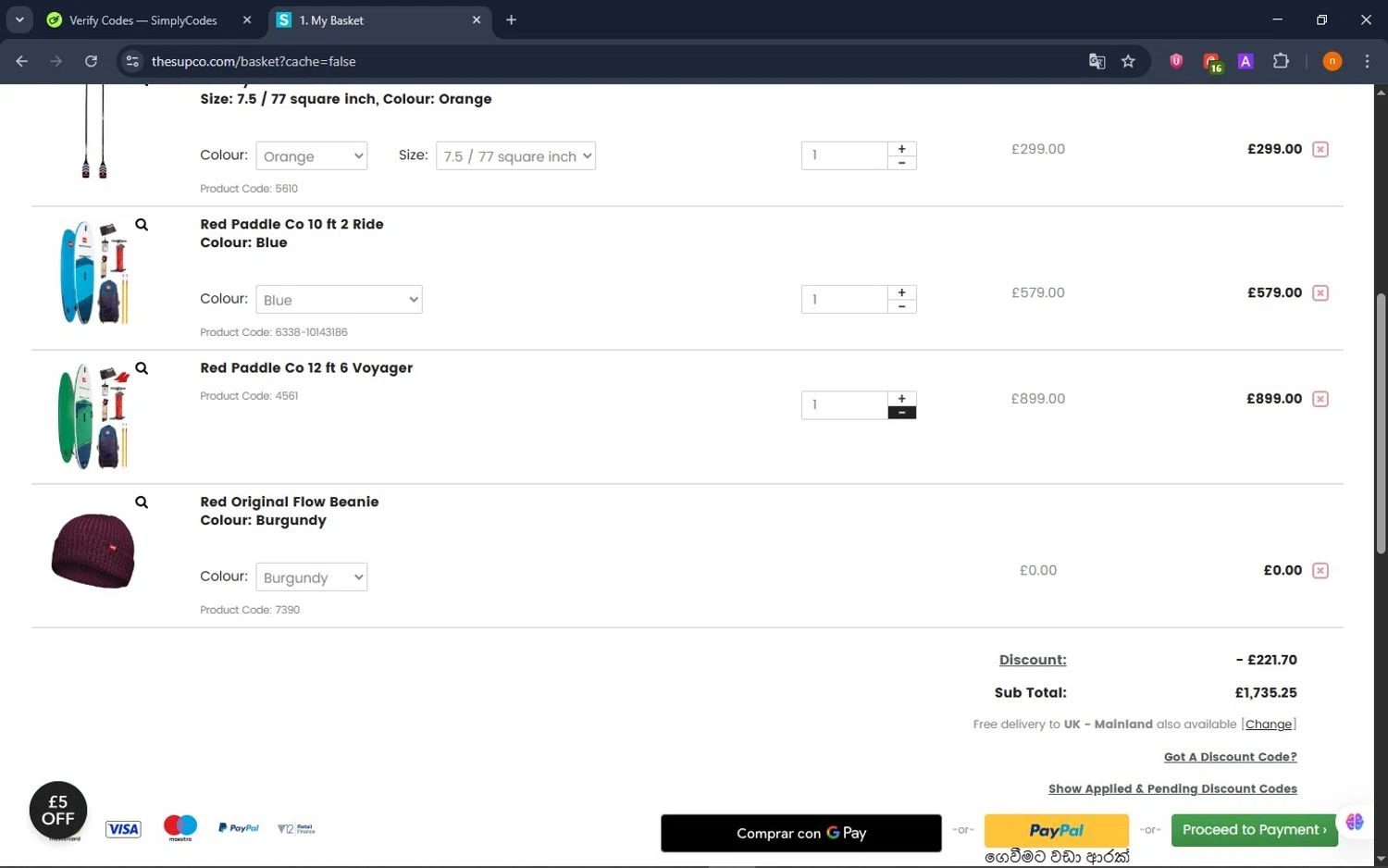Proceed to Payment
Image resolution: width=1388 pixels, height=868 pixels.
click(x=1254, y=830)
